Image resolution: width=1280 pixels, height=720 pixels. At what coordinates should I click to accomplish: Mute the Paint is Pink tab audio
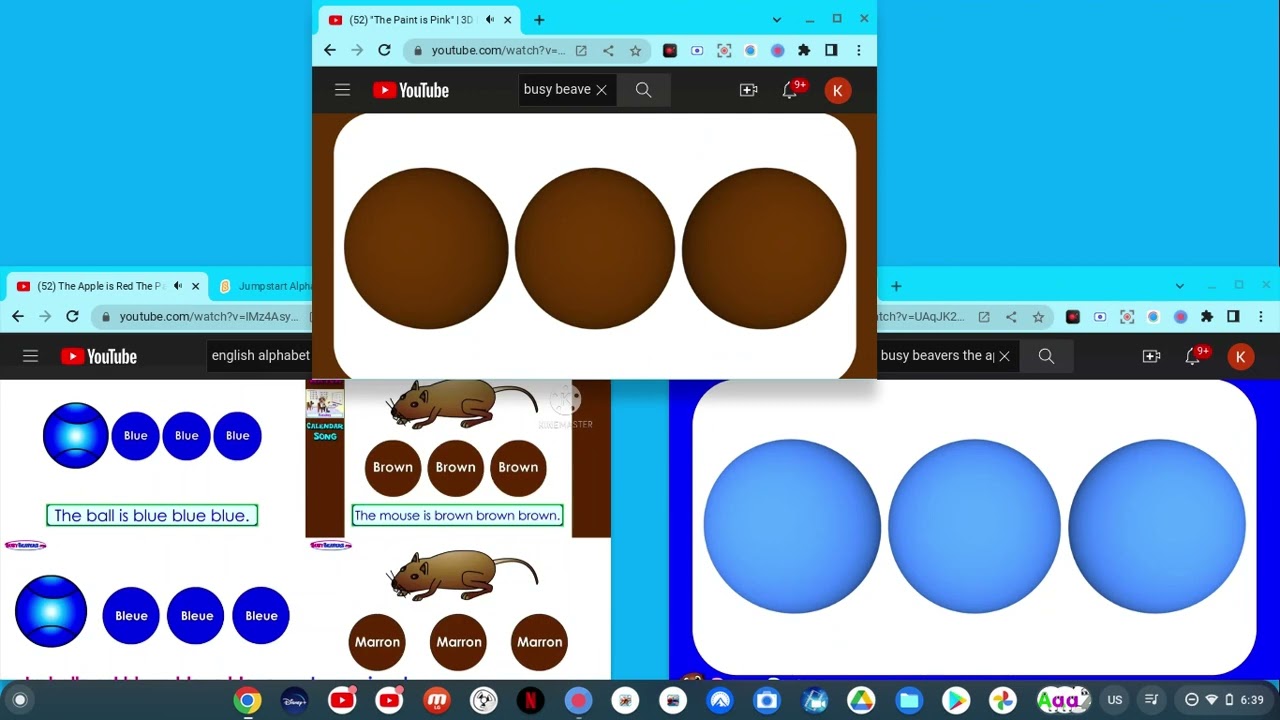tap(490, 20)
